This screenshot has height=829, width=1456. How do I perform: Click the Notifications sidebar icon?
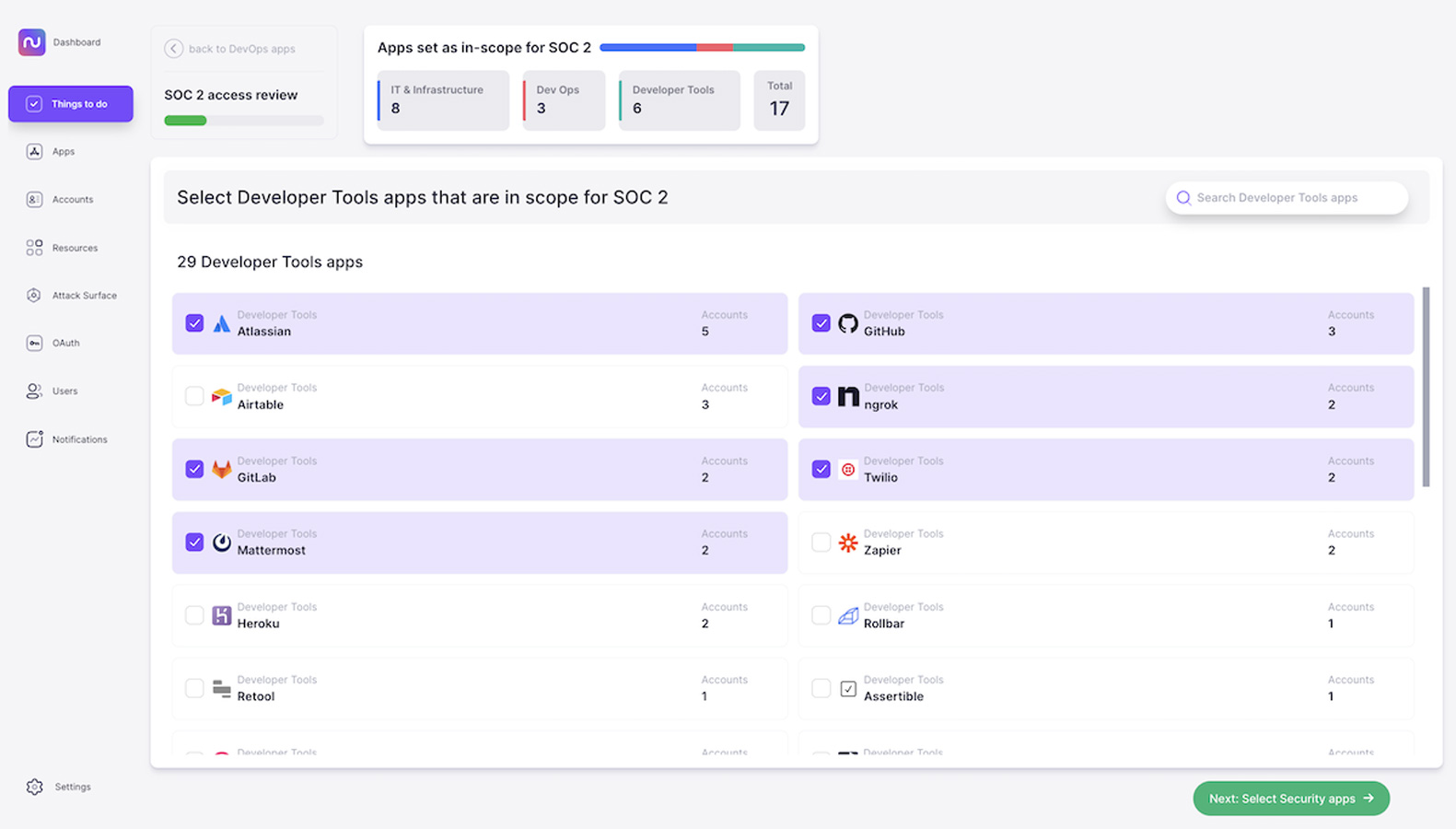(x=34, y=439)
